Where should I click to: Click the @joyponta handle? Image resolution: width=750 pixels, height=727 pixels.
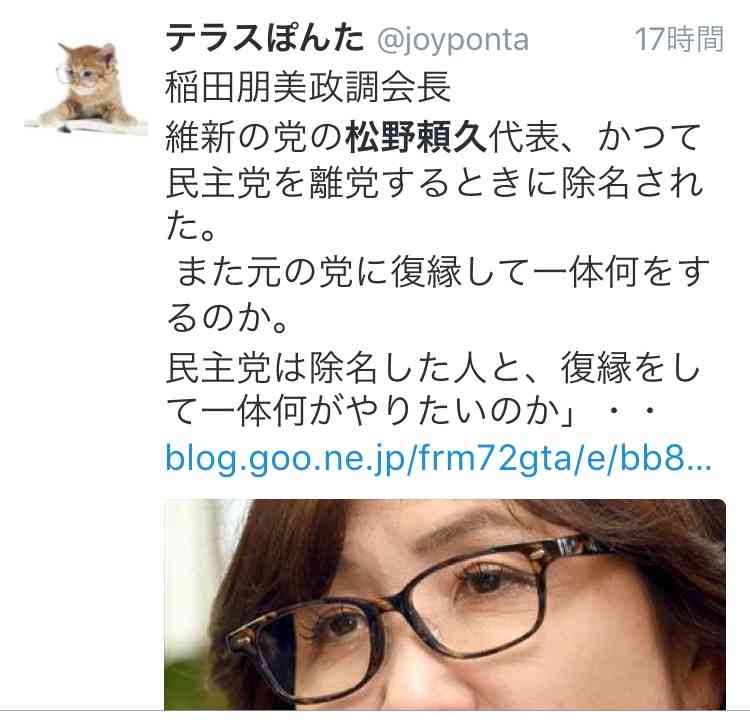[x=453, y=40]
